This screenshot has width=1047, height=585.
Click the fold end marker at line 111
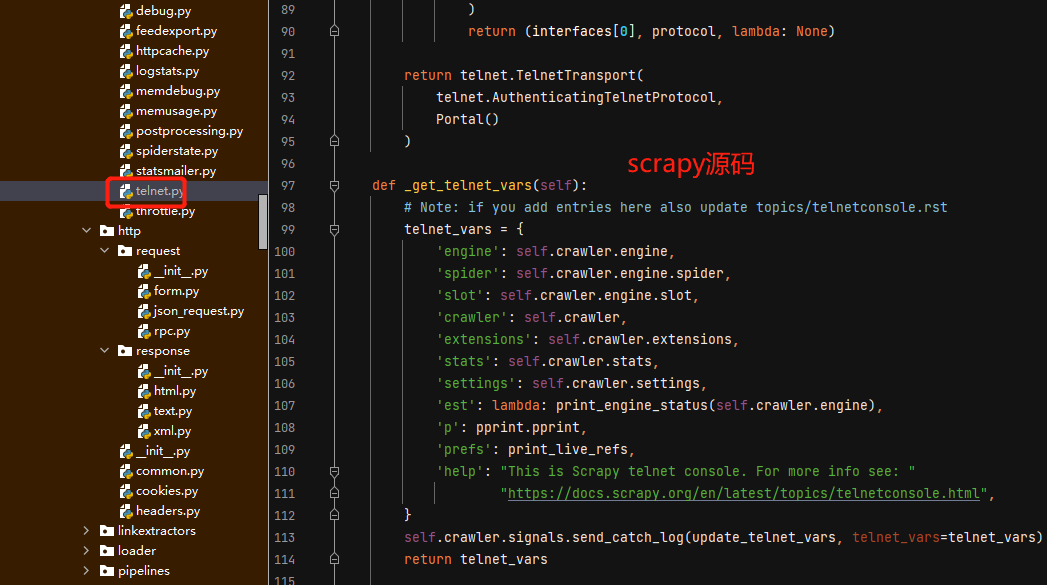335,494
